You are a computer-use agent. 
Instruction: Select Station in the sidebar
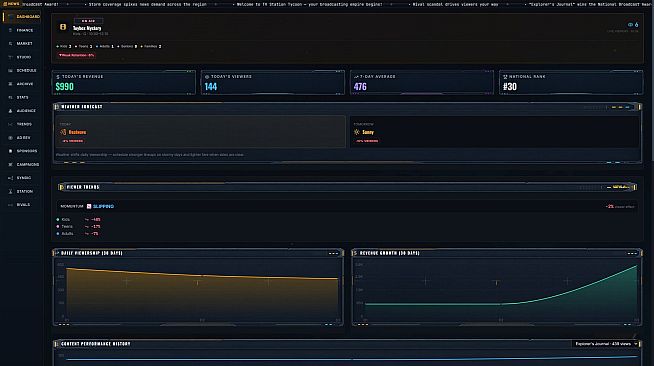click(23, 191)
